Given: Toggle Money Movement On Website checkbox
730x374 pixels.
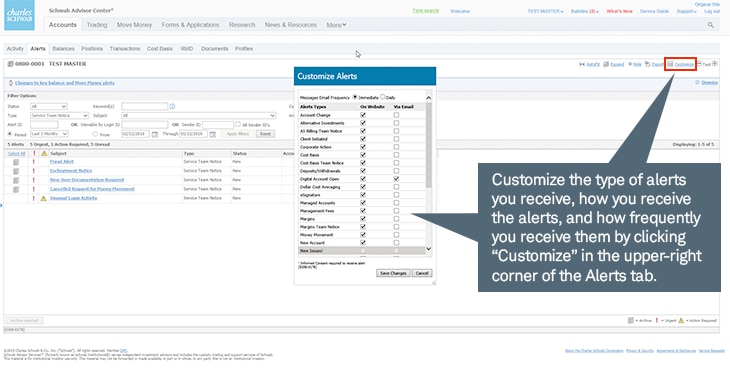Looking at the screenshot, I should [363, 235].
